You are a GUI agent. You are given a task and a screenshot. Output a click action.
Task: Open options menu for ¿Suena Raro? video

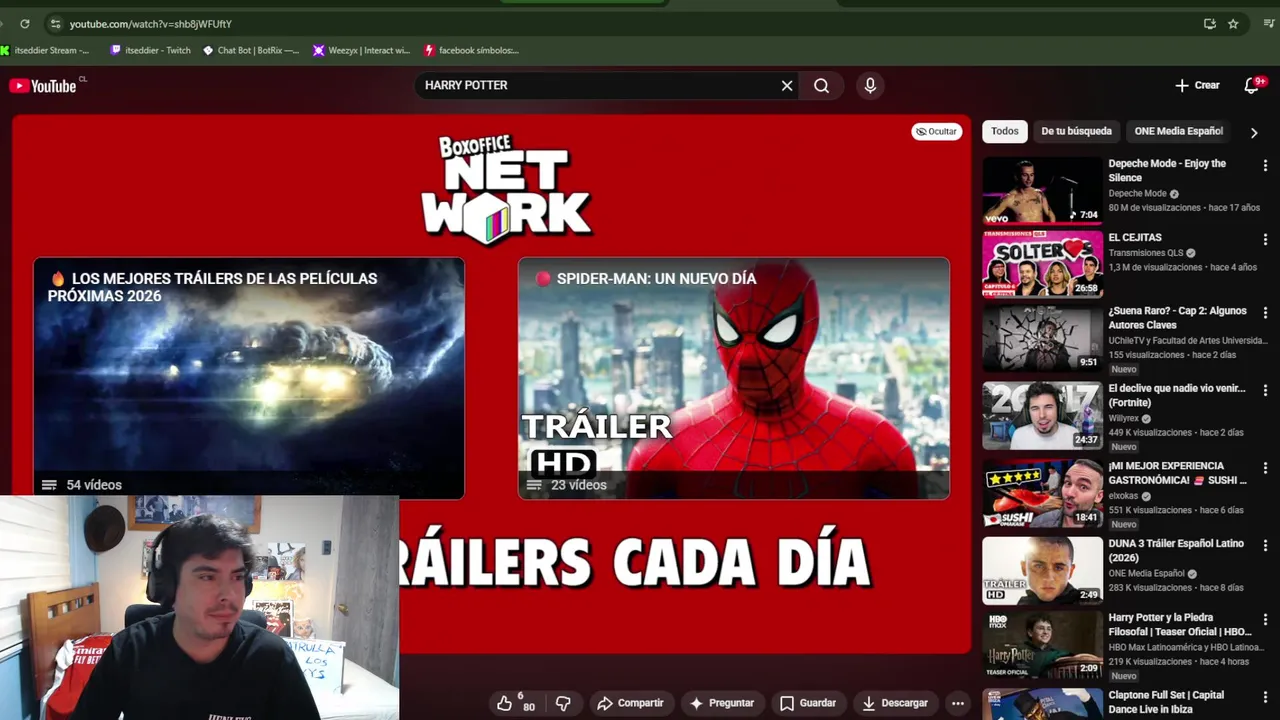coord(1265,313)
